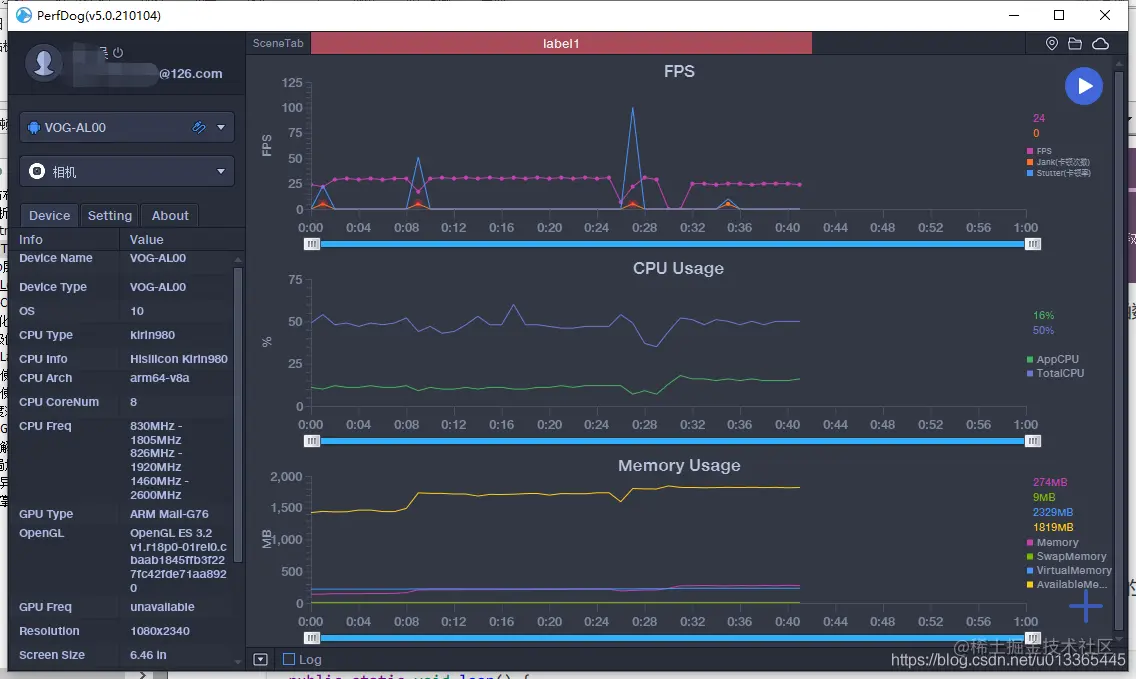
Task: Select the arm64-v8a CPU Arch value
Action: point(159,378)
